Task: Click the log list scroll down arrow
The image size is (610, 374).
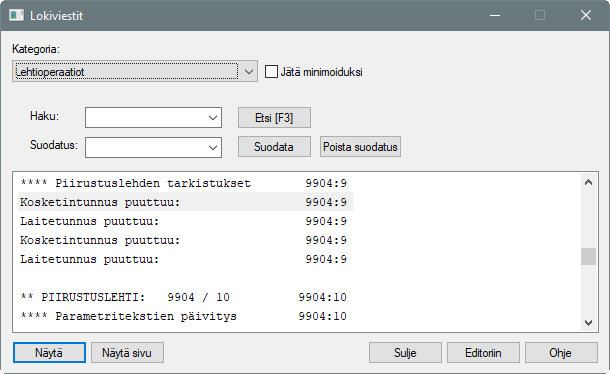Action: tap(589, 323)
